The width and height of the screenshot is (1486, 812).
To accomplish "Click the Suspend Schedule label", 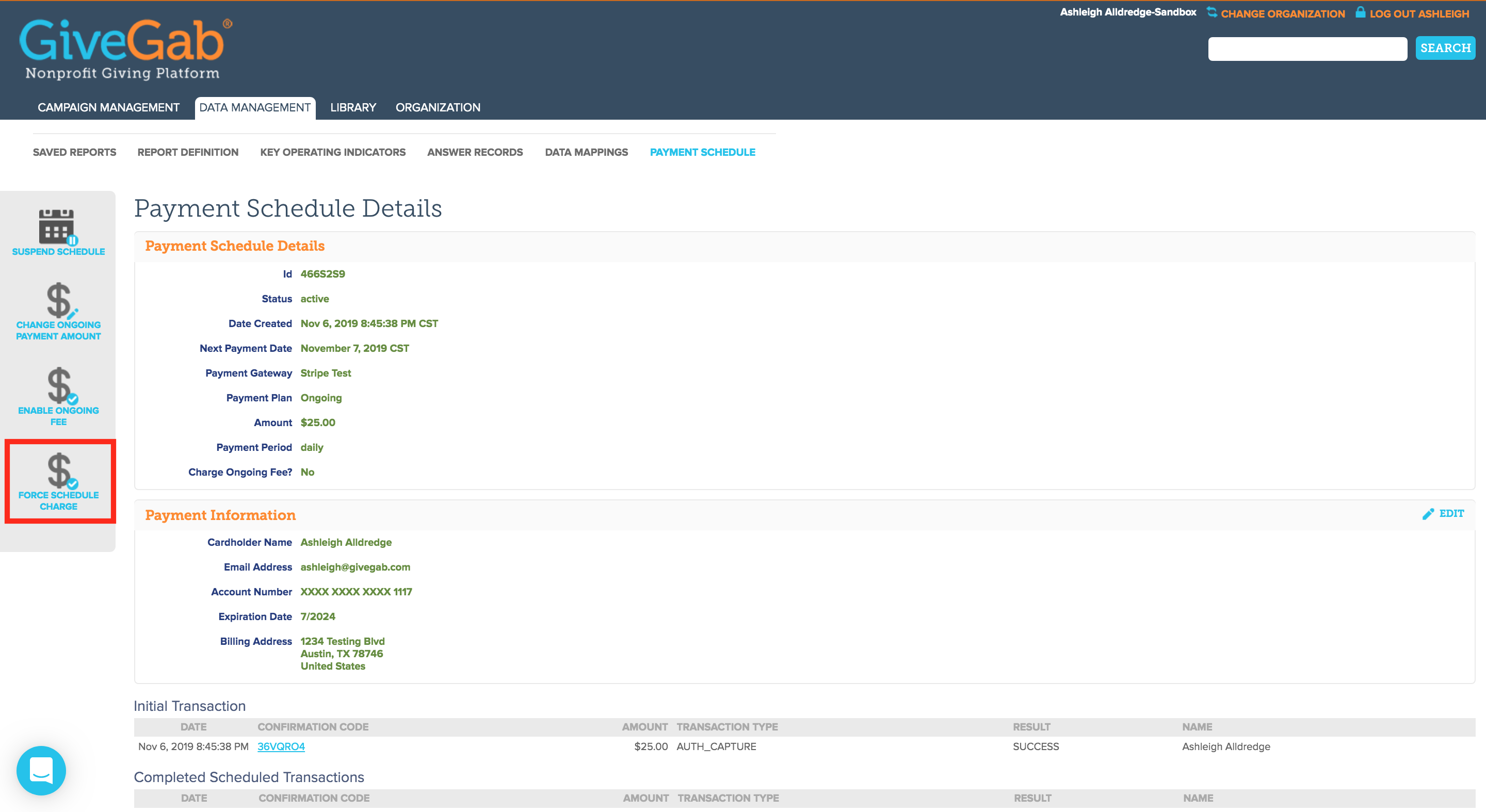I will pyautogui.click(x=58, y=251).
